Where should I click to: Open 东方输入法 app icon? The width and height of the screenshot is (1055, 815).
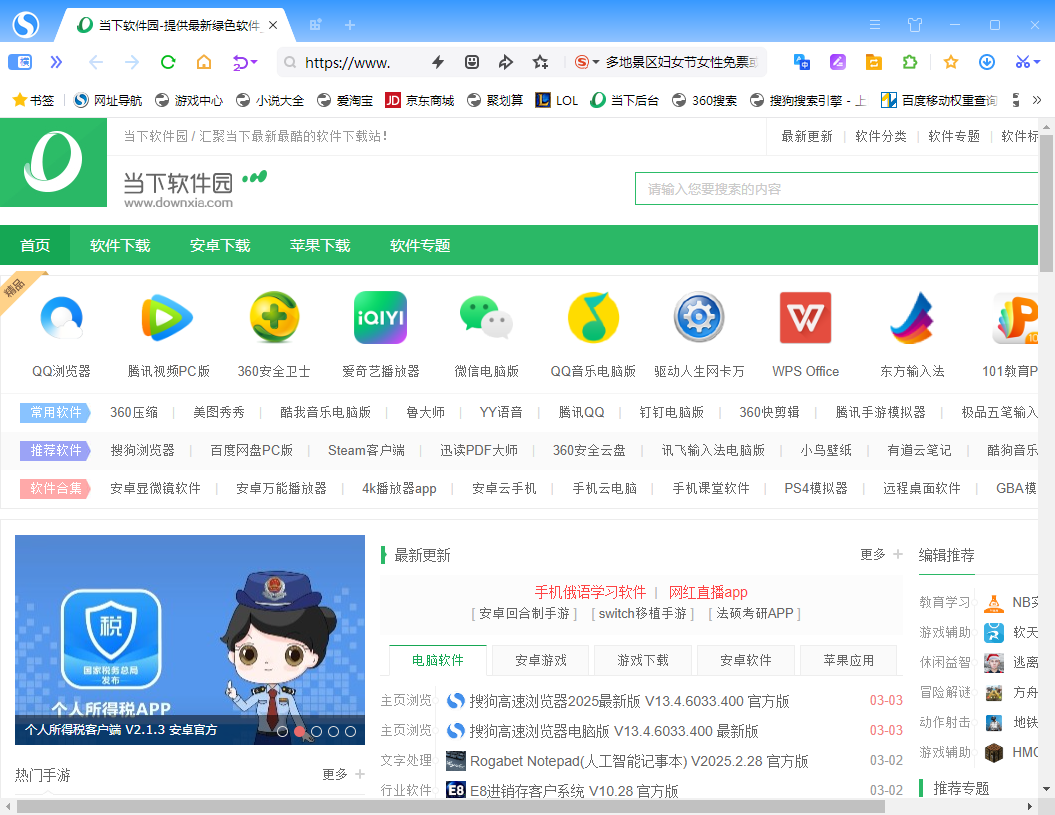[x=912, y=318]
